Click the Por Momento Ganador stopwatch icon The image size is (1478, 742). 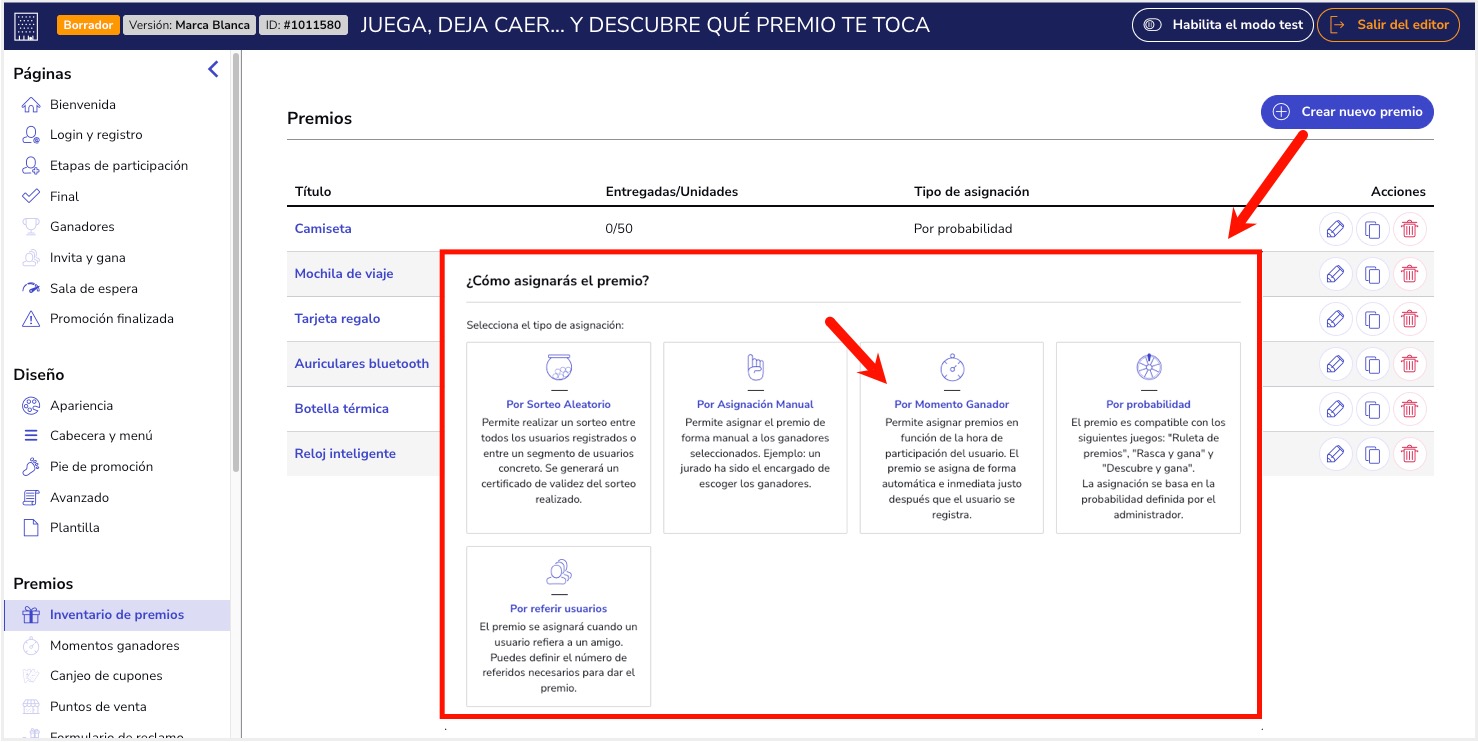click(x=951, y=369)
